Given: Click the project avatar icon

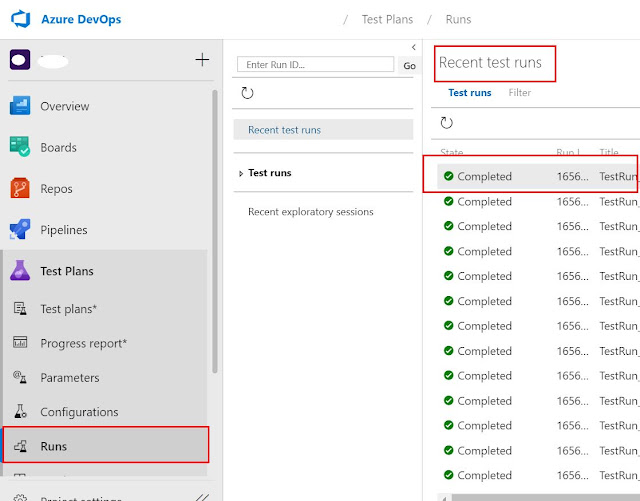Looking at the screenshot, I should coord(20,60).
